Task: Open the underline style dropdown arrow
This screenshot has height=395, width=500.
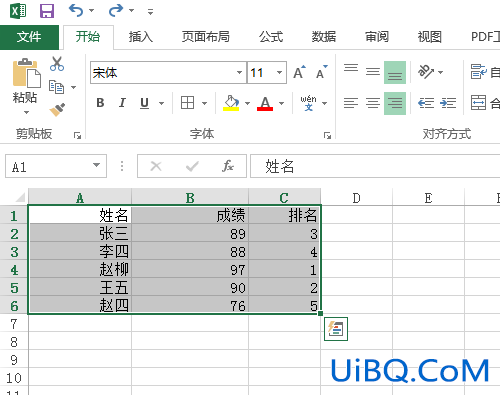Action: (161, 103)
